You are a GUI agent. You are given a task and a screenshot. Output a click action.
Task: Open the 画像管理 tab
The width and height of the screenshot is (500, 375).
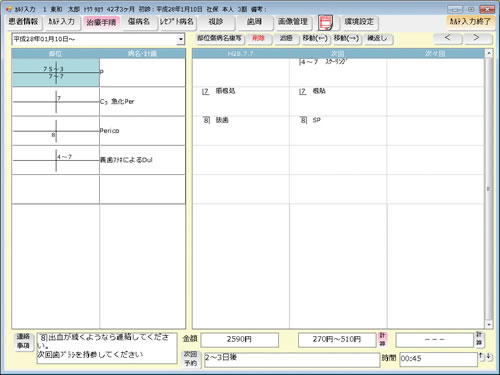293,22
